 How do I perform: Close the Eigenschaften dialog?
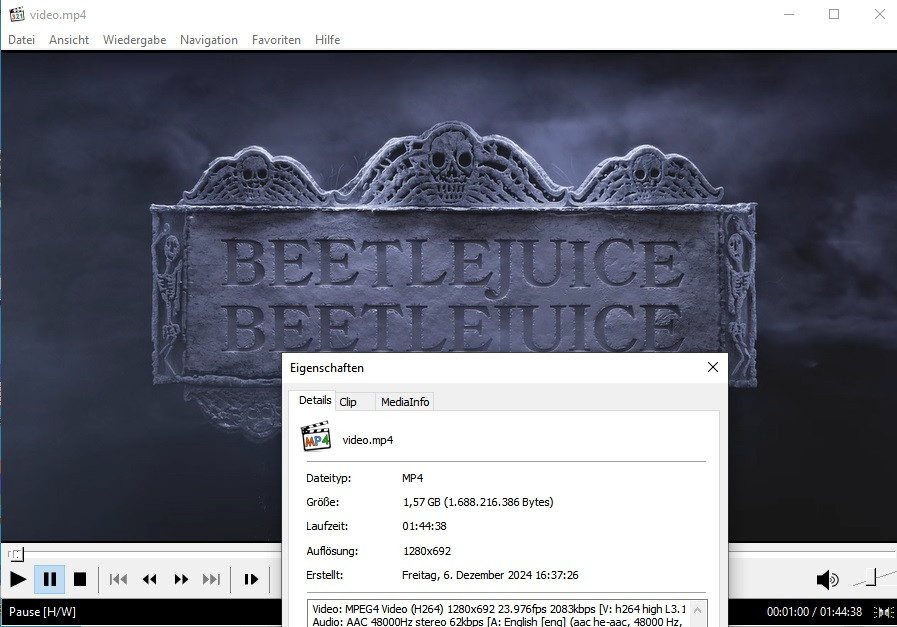pyautogui.click(x=713, y=367)
